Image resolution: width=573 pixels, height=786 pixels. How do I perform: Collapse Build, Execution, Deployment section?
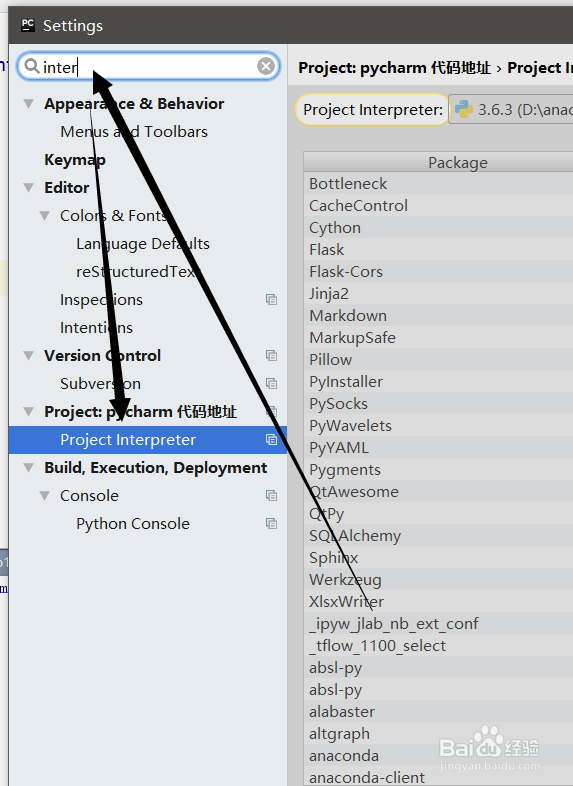point(29,468)
